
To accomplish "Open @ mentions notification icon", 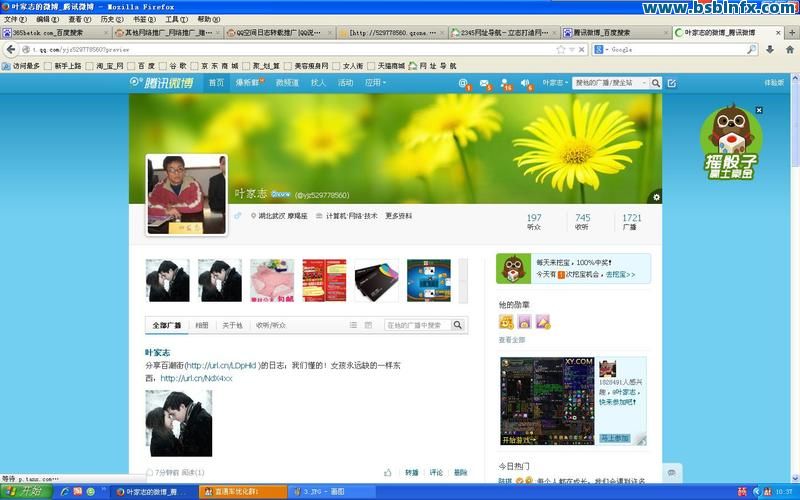I will pos(463,83).
